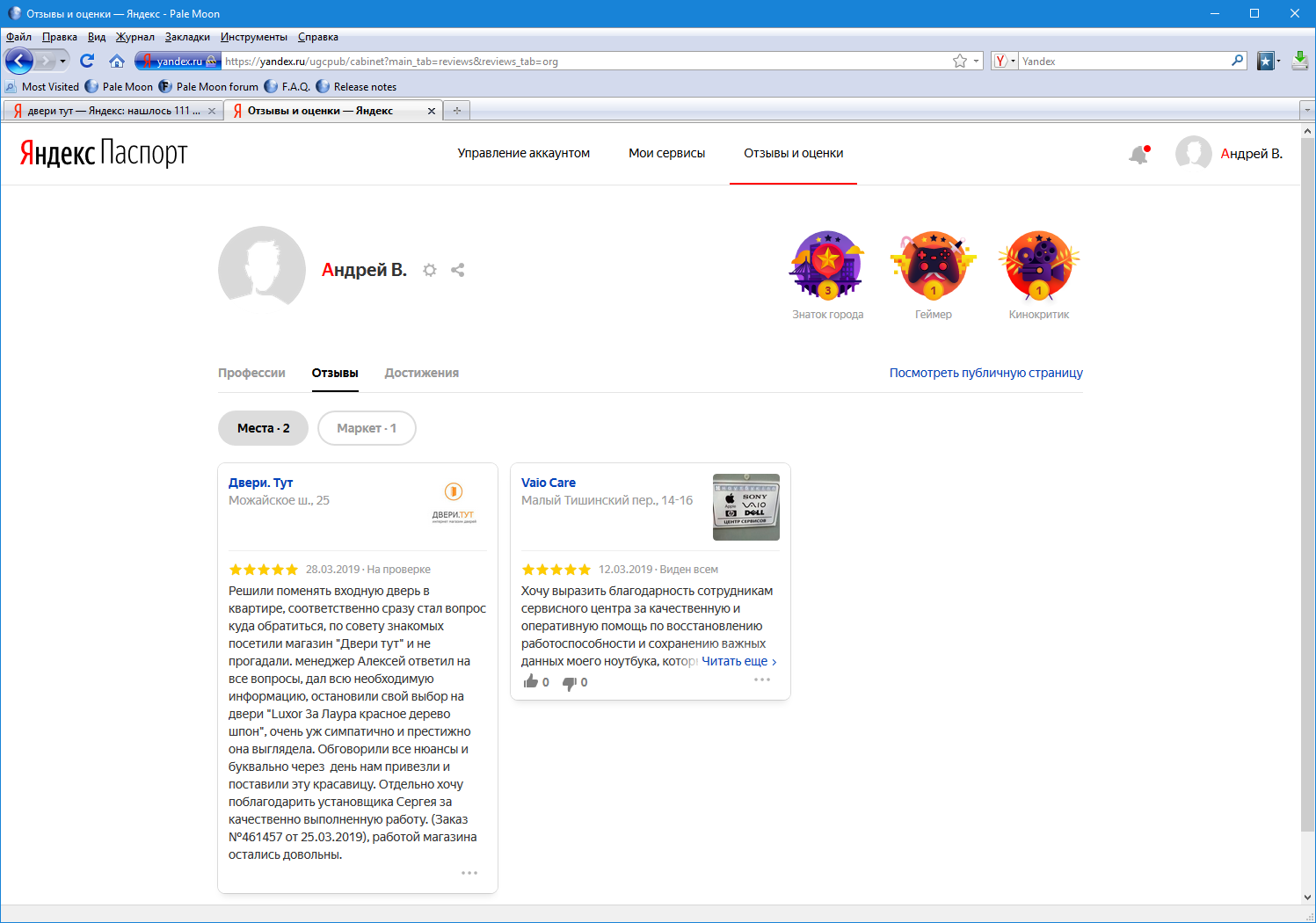
Task: Open more options on Двери. Тут review
Action: [469, 873]
